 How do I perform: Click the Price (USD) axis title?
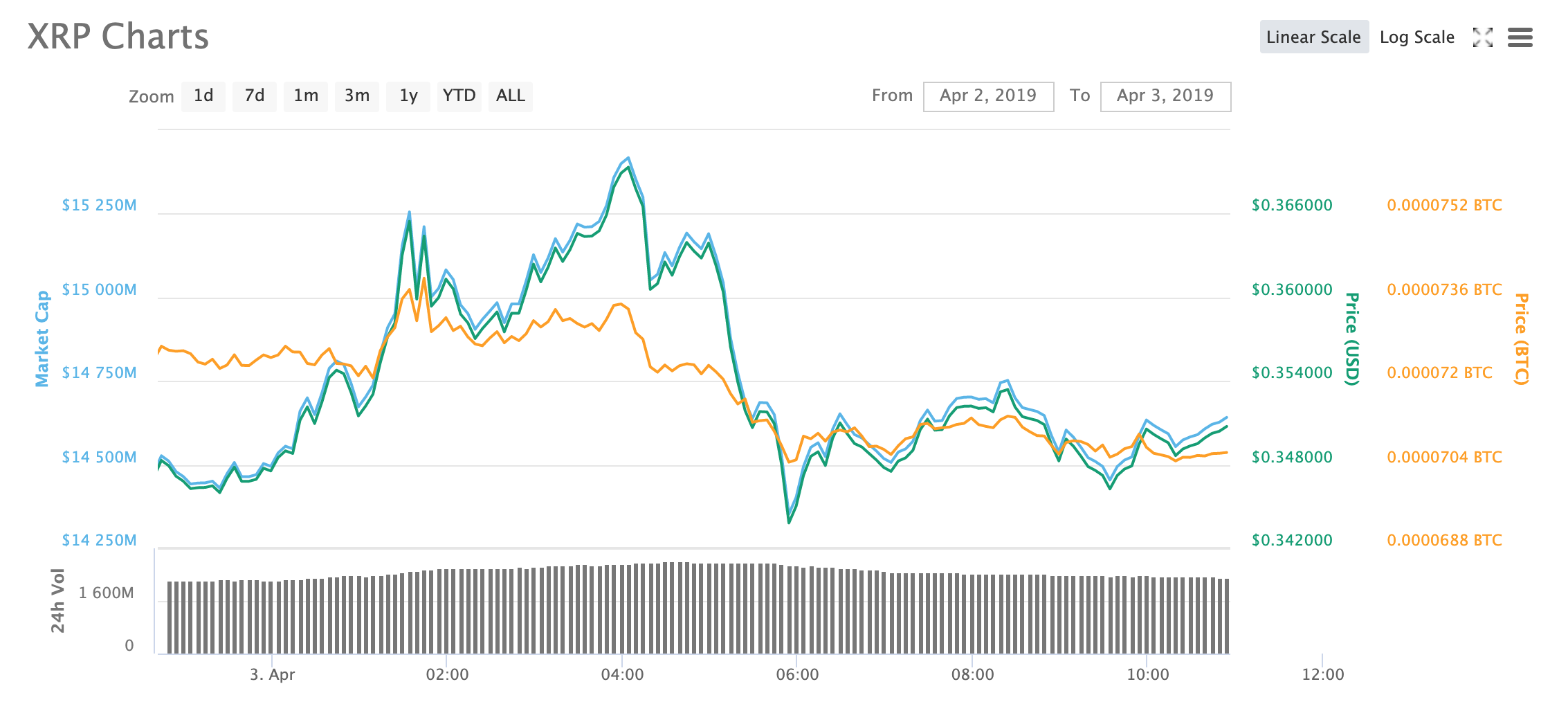pyautogui.click(x=1352, y=339)
